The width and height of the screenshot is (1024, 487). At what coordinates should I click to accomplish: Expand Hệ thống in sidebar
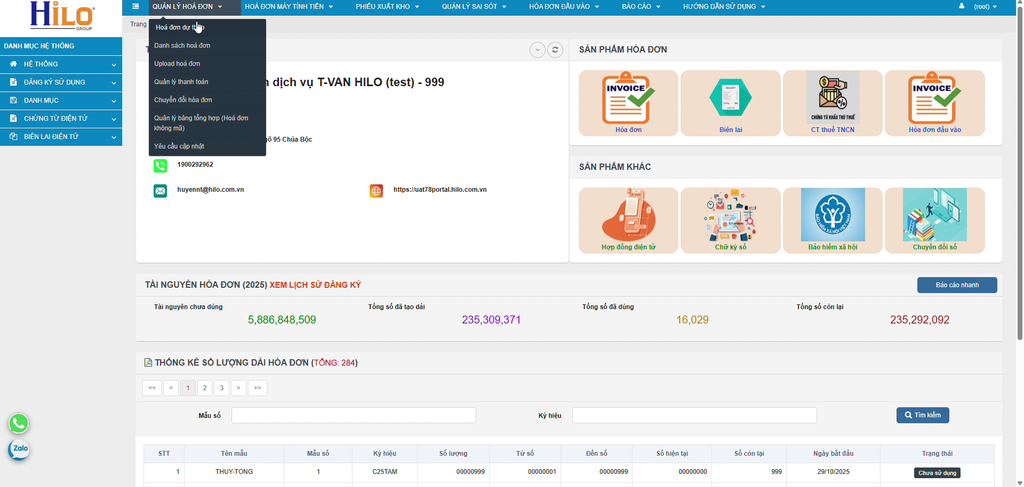pyautogui.click(x=60, y=64)
